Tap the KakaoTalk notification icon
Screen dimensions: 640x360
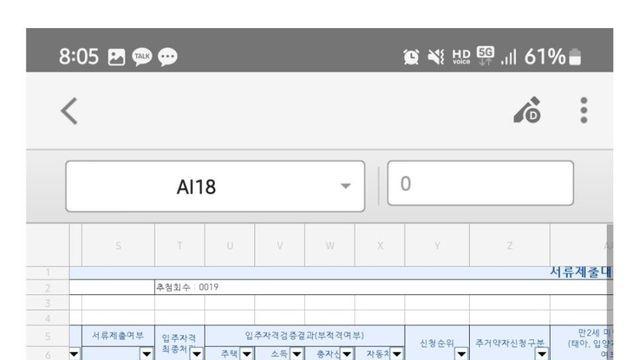[142, 57]
